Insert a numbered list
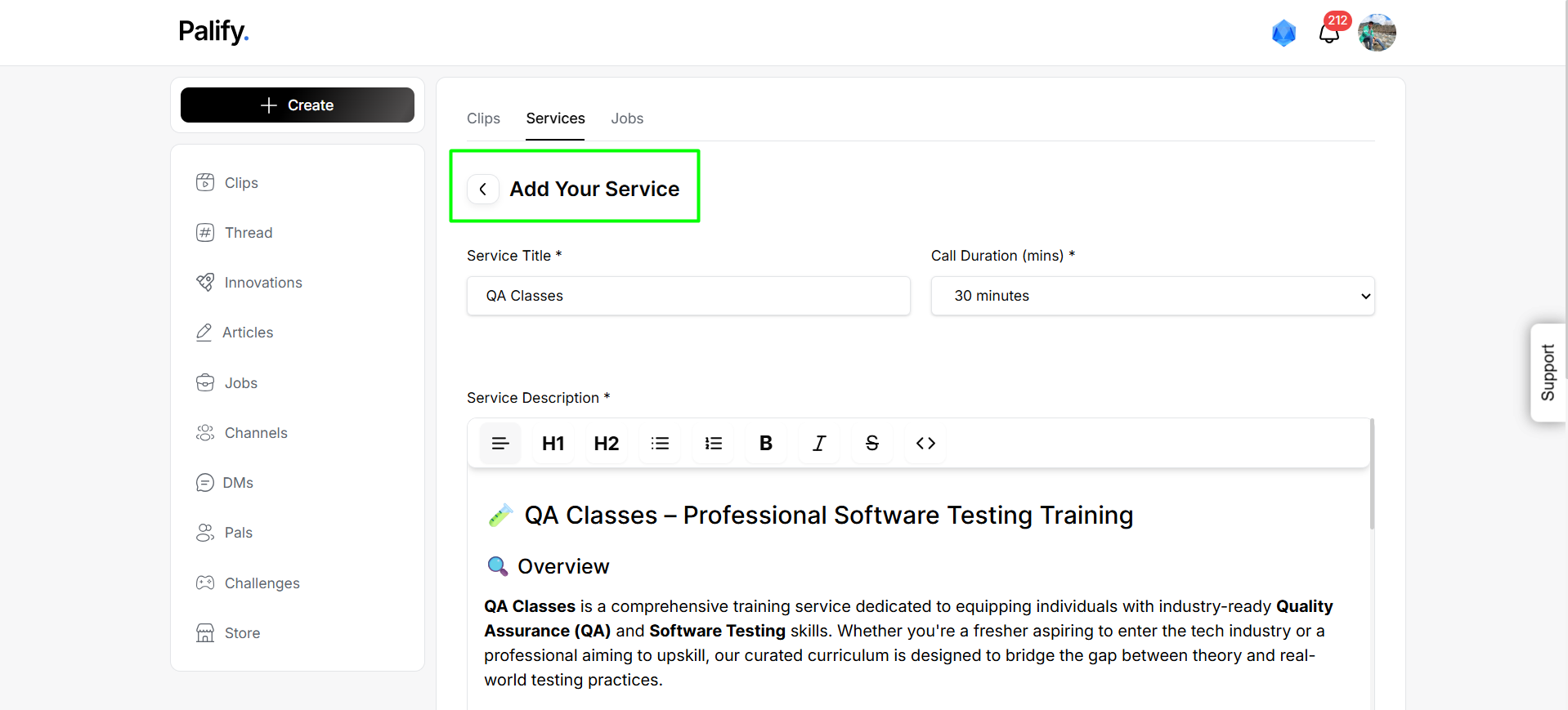Image resolution: width=1568 pixels, height=710 pixels. [713, 444]
